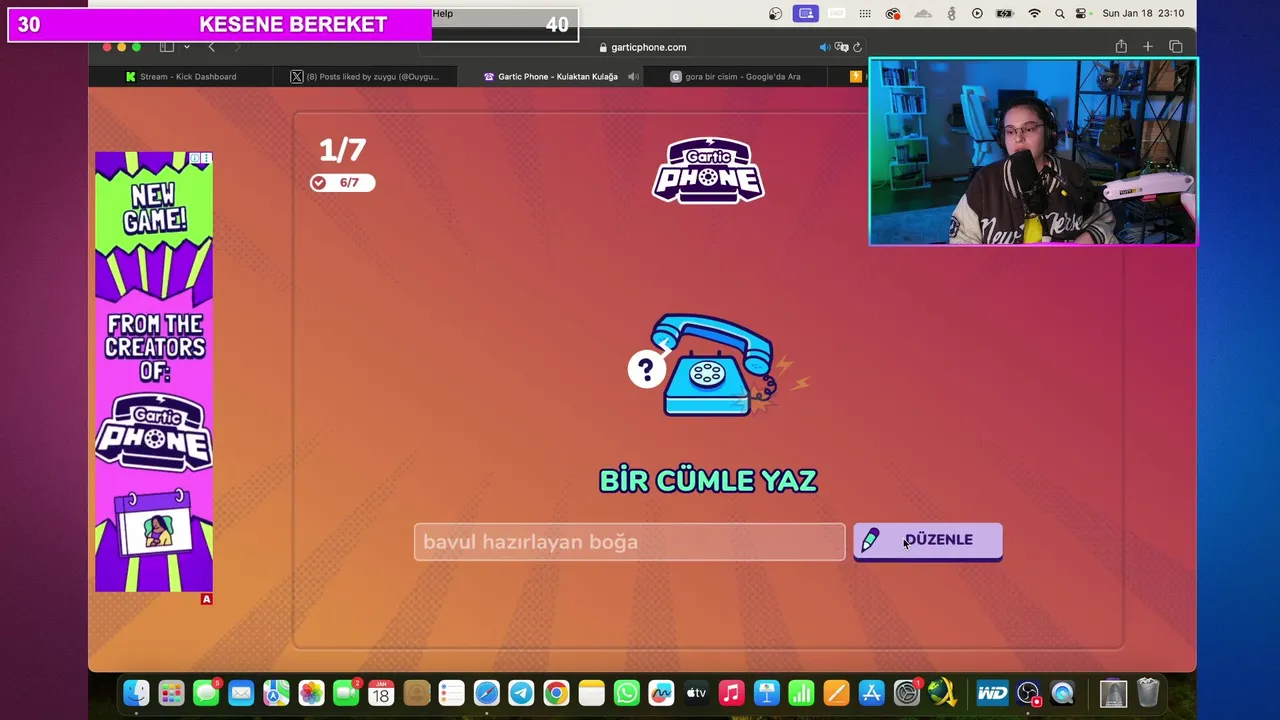
Task: Open Freeform from the Dock
Action: (661, 693)
